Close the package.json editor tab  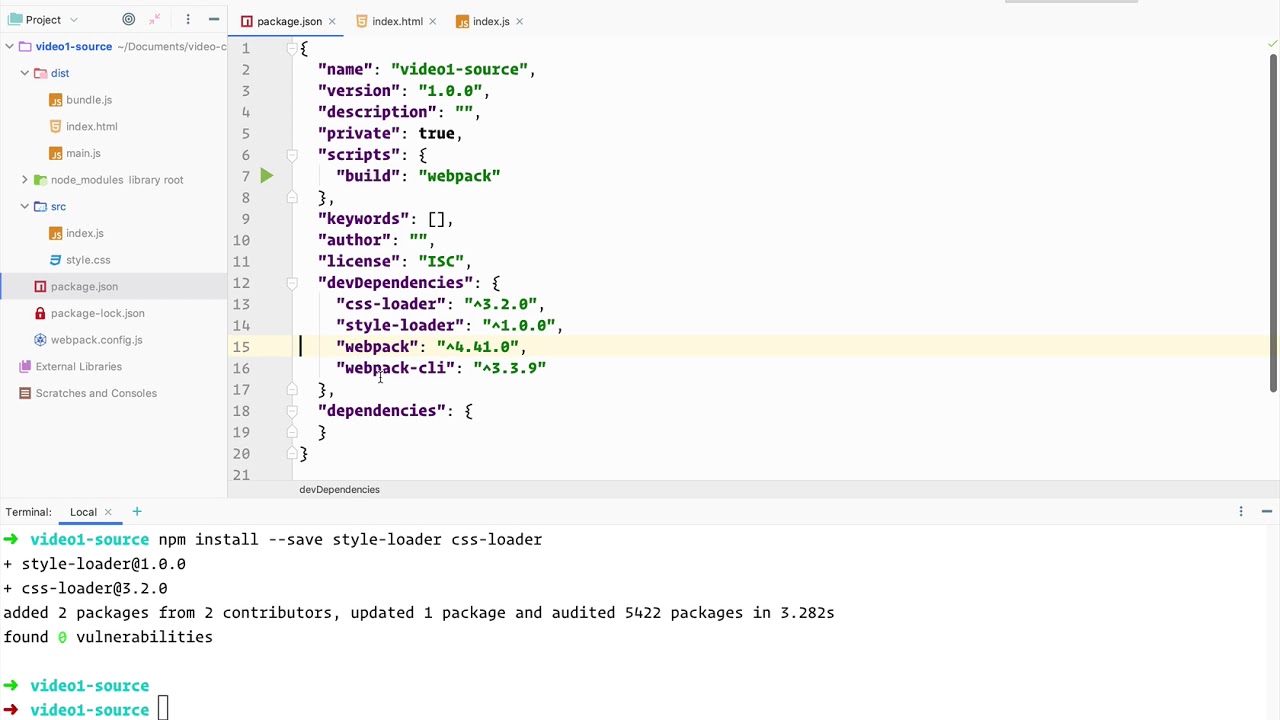click(332, 21)
